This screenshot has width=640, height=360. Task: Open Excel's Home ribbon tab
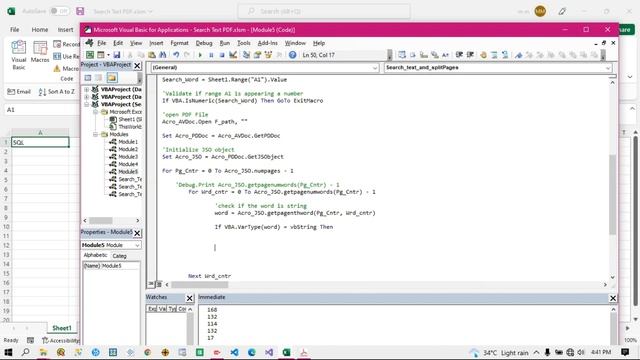(x=40, y=30)
